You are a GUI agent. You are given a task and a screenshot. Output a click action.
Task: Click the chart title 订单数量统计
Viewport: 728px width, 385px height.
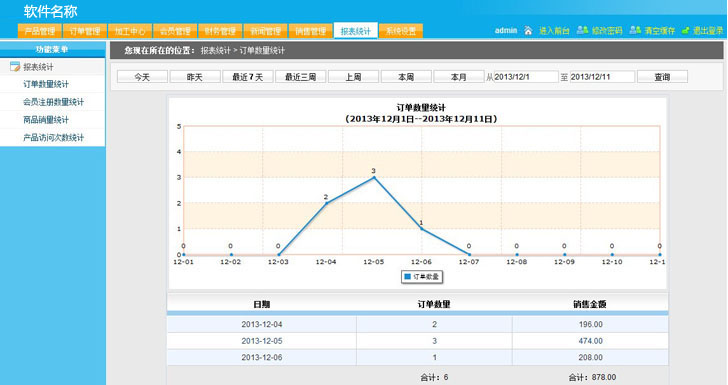point(421,108)
